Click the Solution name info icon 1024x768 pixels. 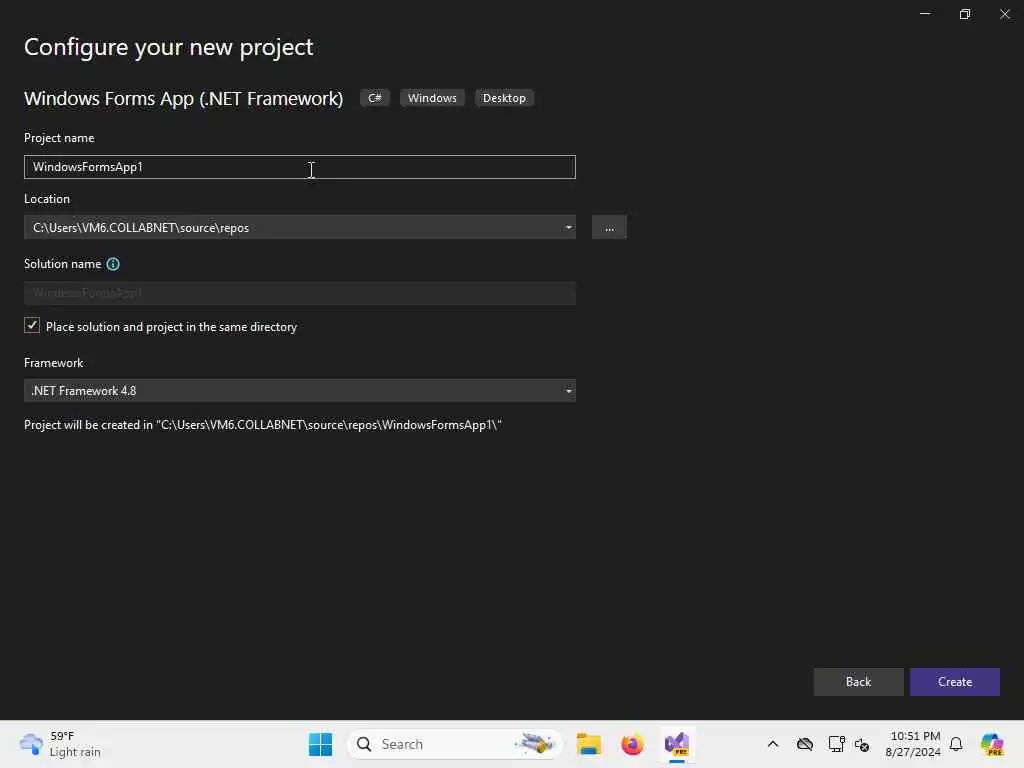coord(113,264)
